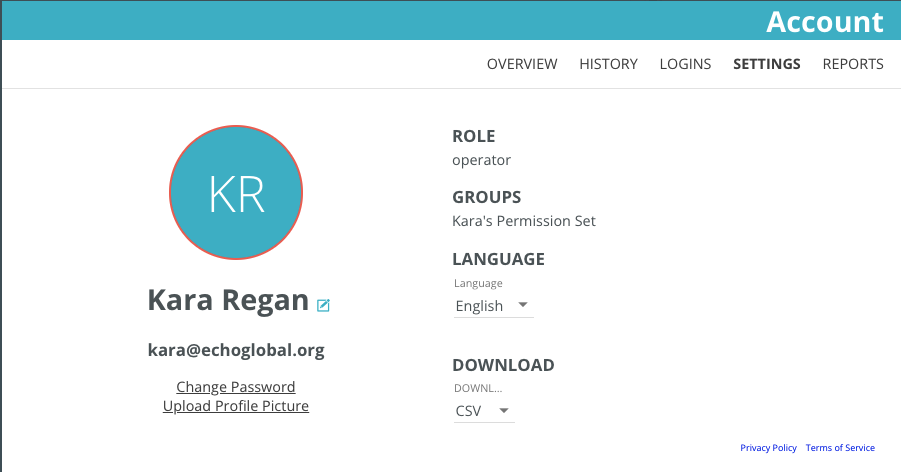Select the Settings tab

767,64
